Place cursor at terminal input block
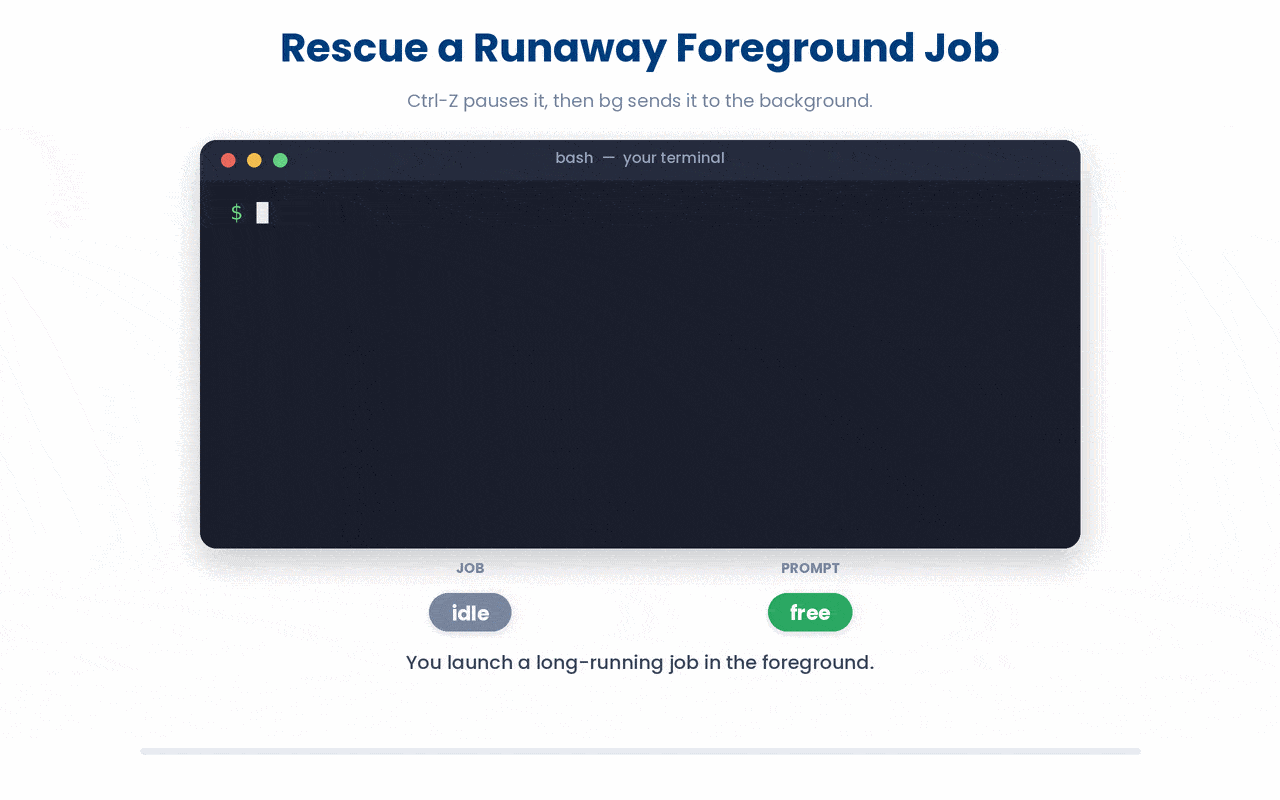Viewport: 1280px width, 800px height. pyautogui.click(x=262, y=213)
